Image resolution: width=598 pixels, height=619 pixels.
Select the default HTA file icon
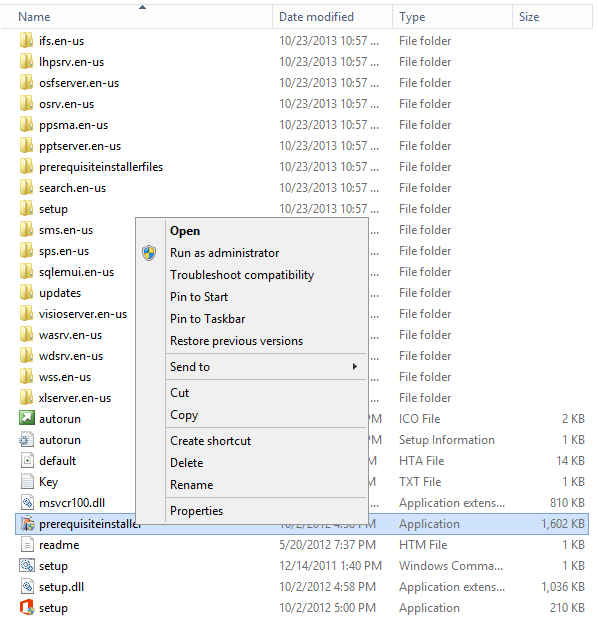pyautogui.click(x=27, y=461)
